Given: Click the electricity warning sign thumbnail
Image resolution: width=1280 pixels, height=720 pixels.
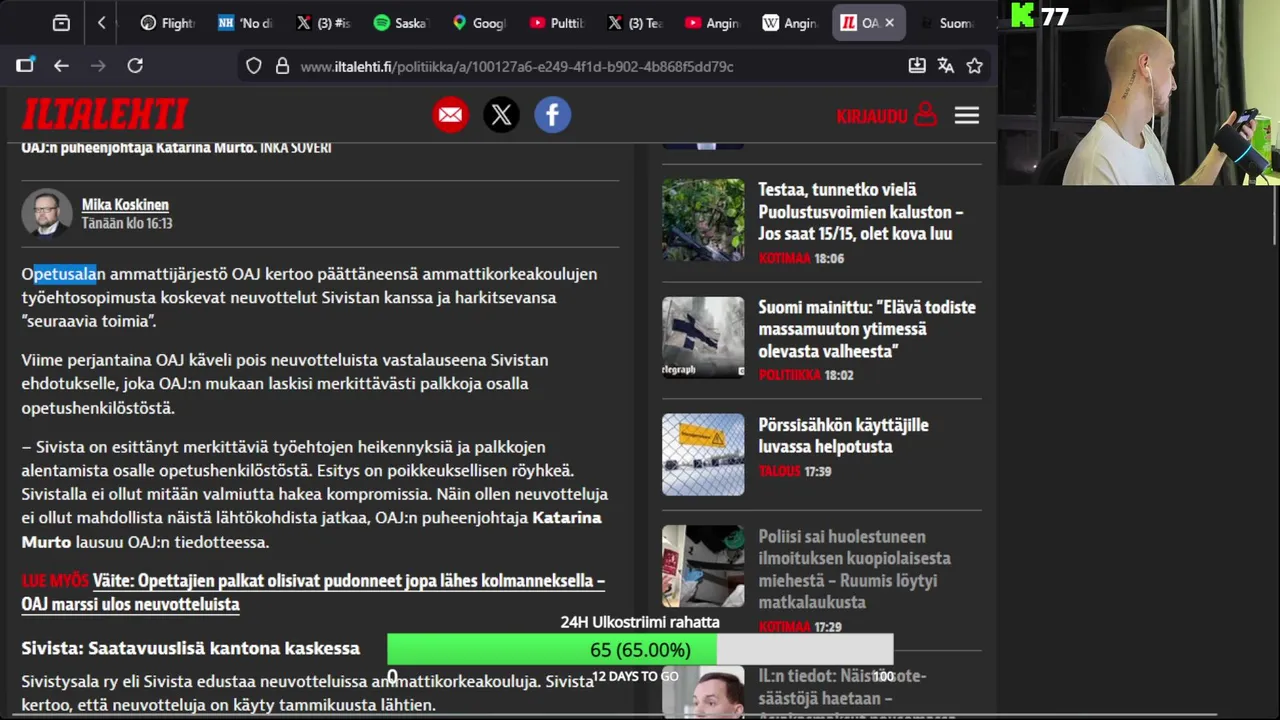Looking at the screenshot, I should click(x=703, y=455).
